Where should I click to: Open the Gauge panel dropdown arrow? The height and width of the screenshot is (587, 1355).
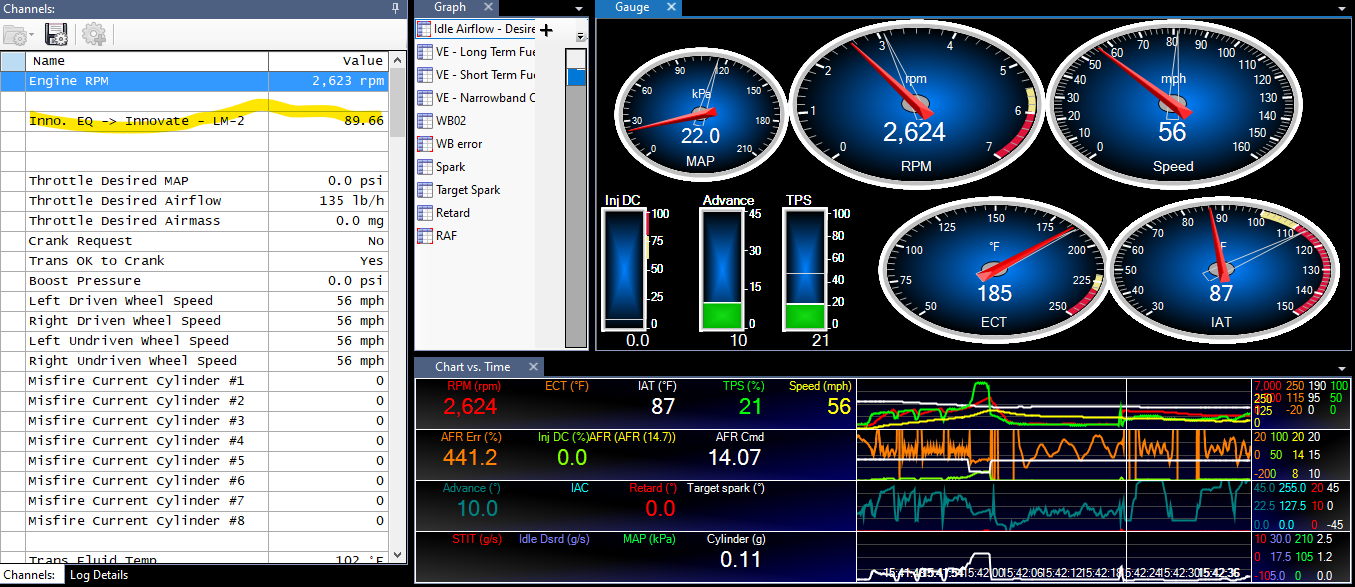click(1342, 8)
